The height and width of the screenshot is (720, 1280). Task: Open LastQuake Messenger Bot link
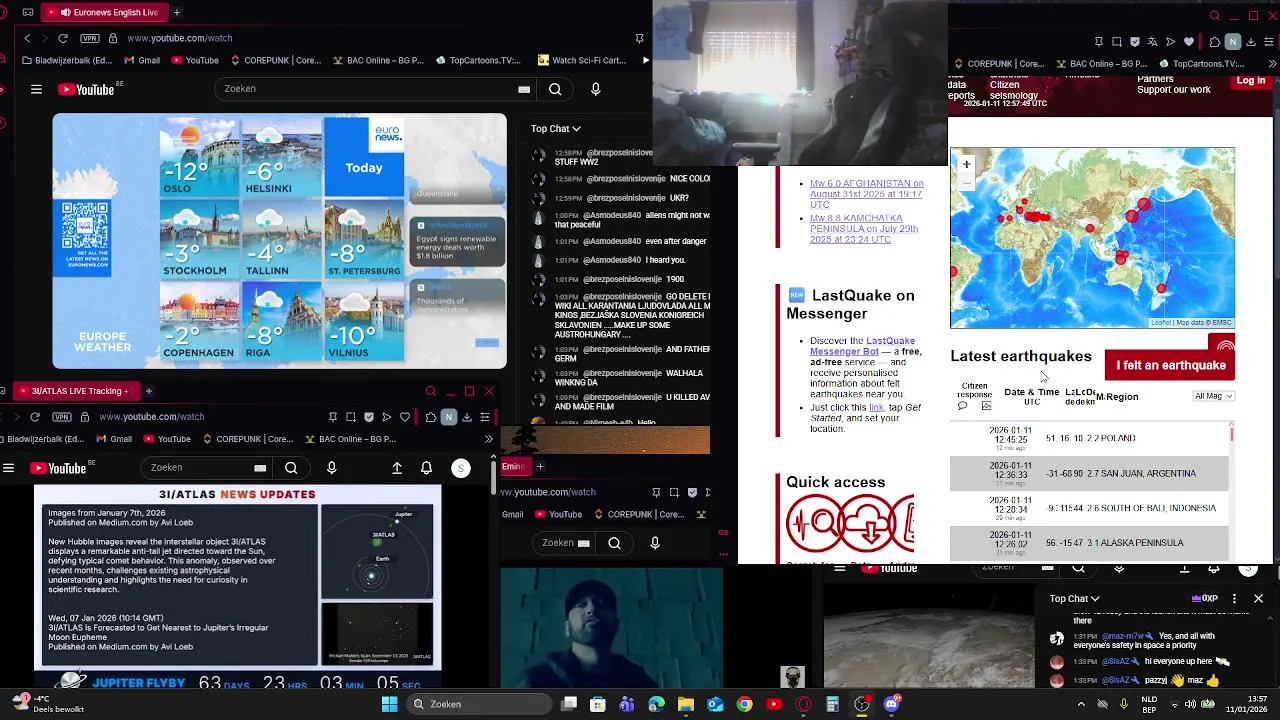tap(862, 346)
